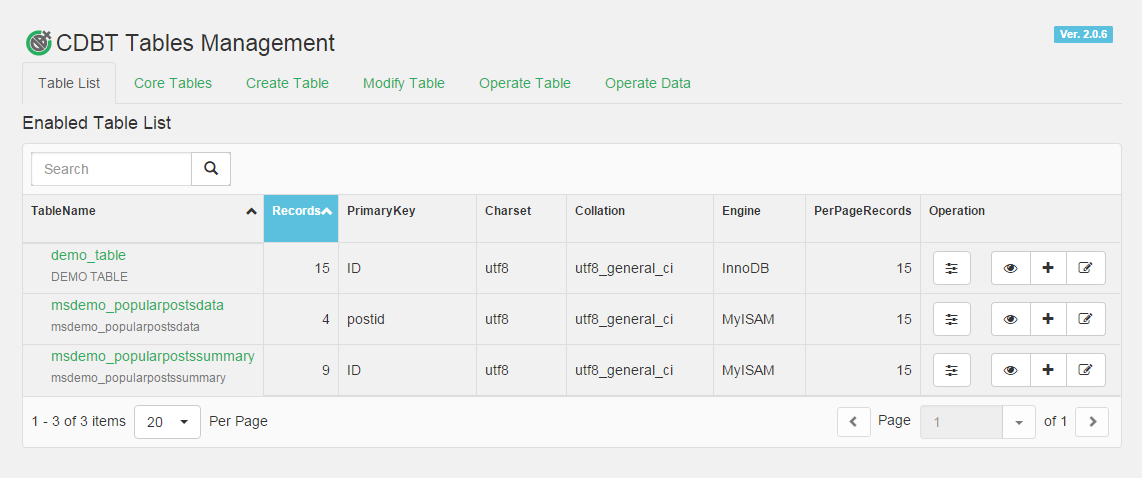Show msdemo_popularpostsdata data with eye icon
The image size is (1142, 478).
tap(1010, 319)
